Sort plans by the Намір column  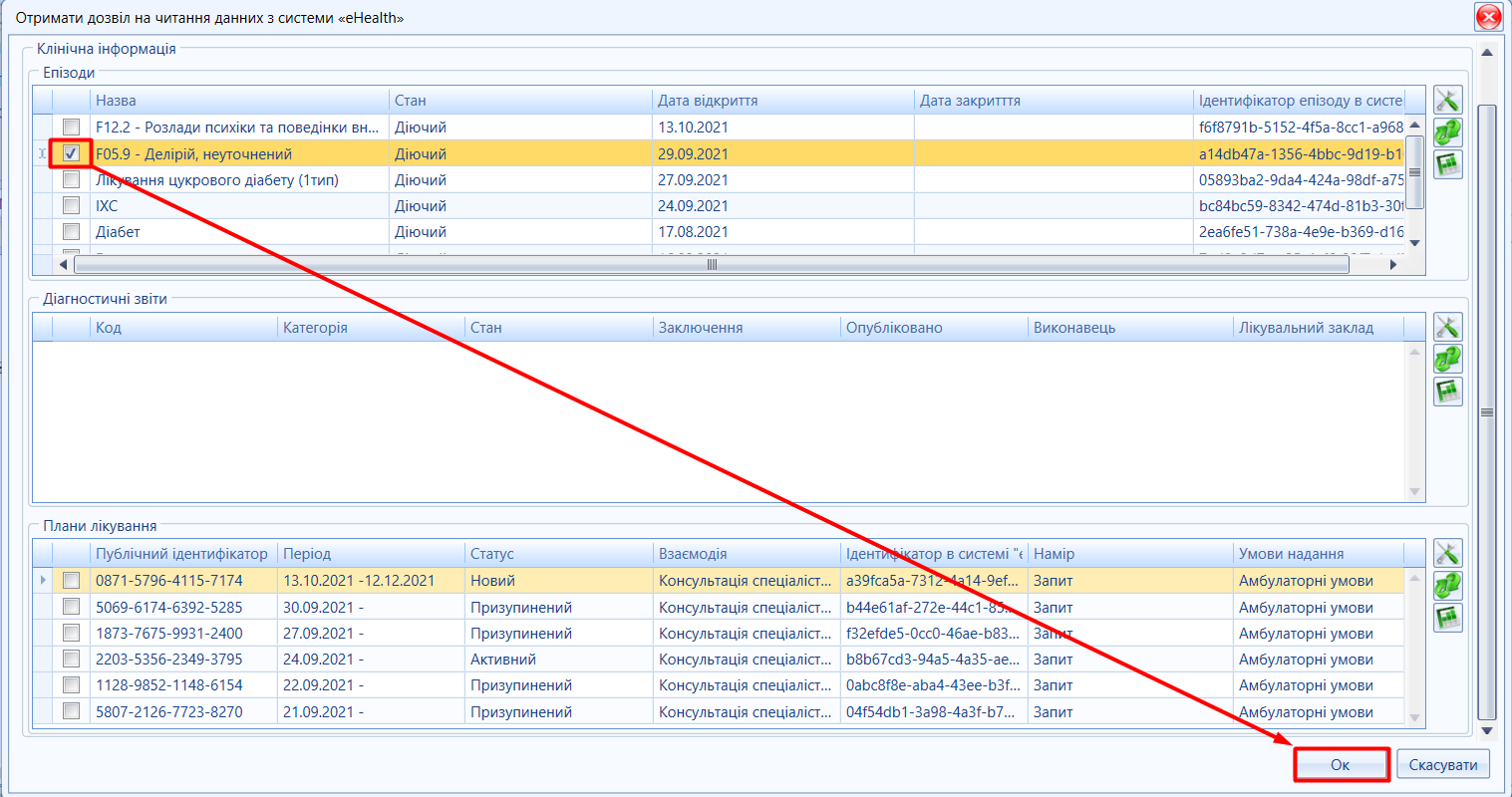point(1130,554)
